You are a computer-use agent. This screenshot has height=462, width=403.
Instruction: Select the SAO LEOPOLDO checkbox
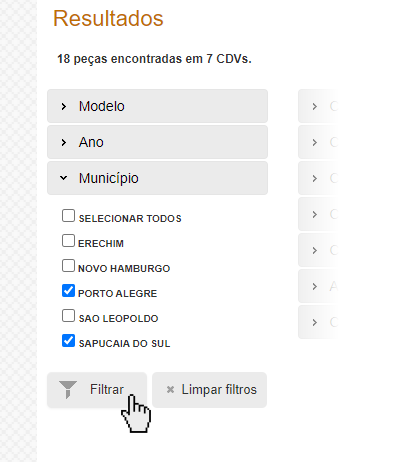pyautogui.click(x=68, y=316)
